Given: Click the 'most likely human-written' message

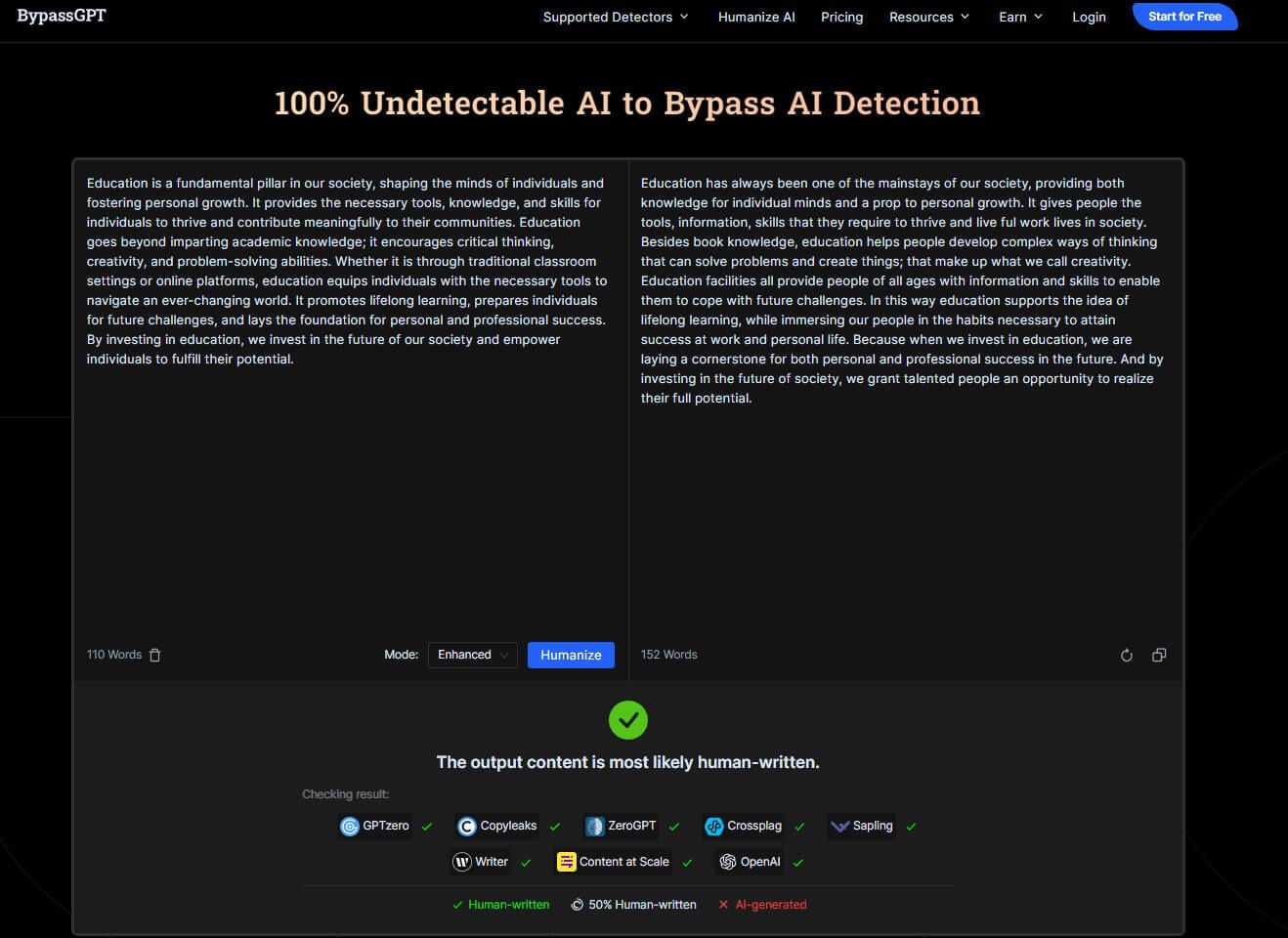Looking at the screenshot, I should 627,762.
